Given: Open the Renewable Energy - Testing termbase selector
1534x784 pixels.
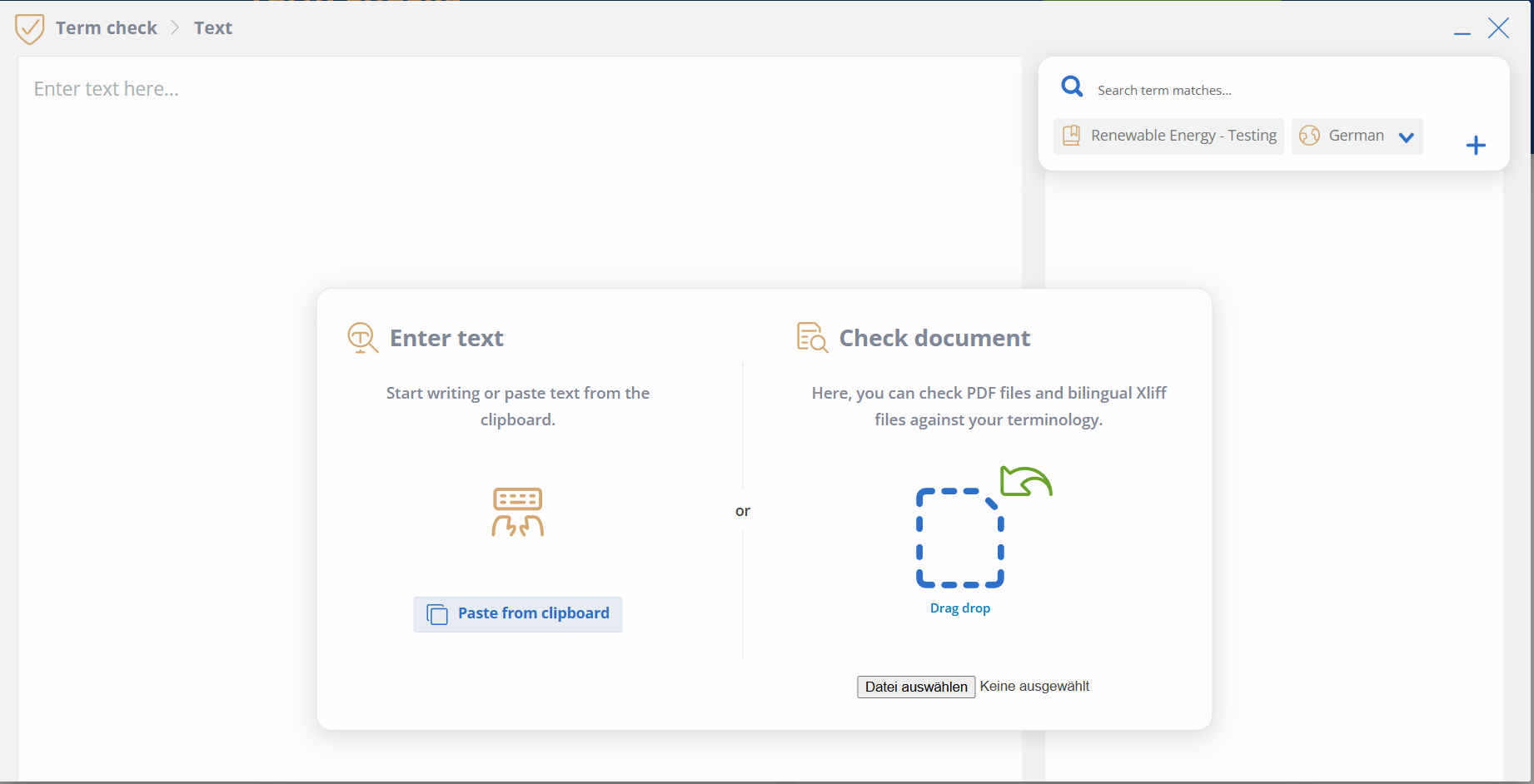Looking at the screenshot, I should (x=1168, y=136).
